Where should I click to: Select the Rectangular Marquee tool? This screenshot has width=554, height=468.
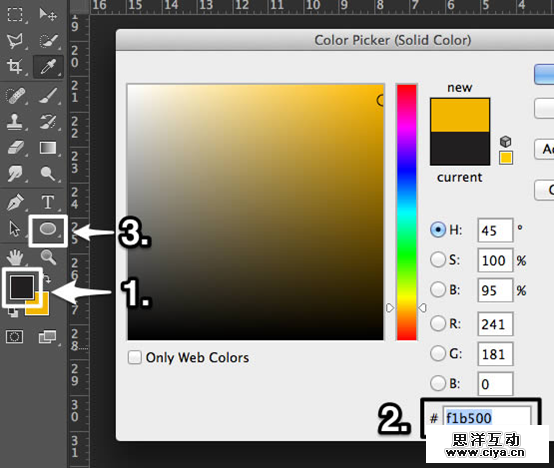[15, 14]
